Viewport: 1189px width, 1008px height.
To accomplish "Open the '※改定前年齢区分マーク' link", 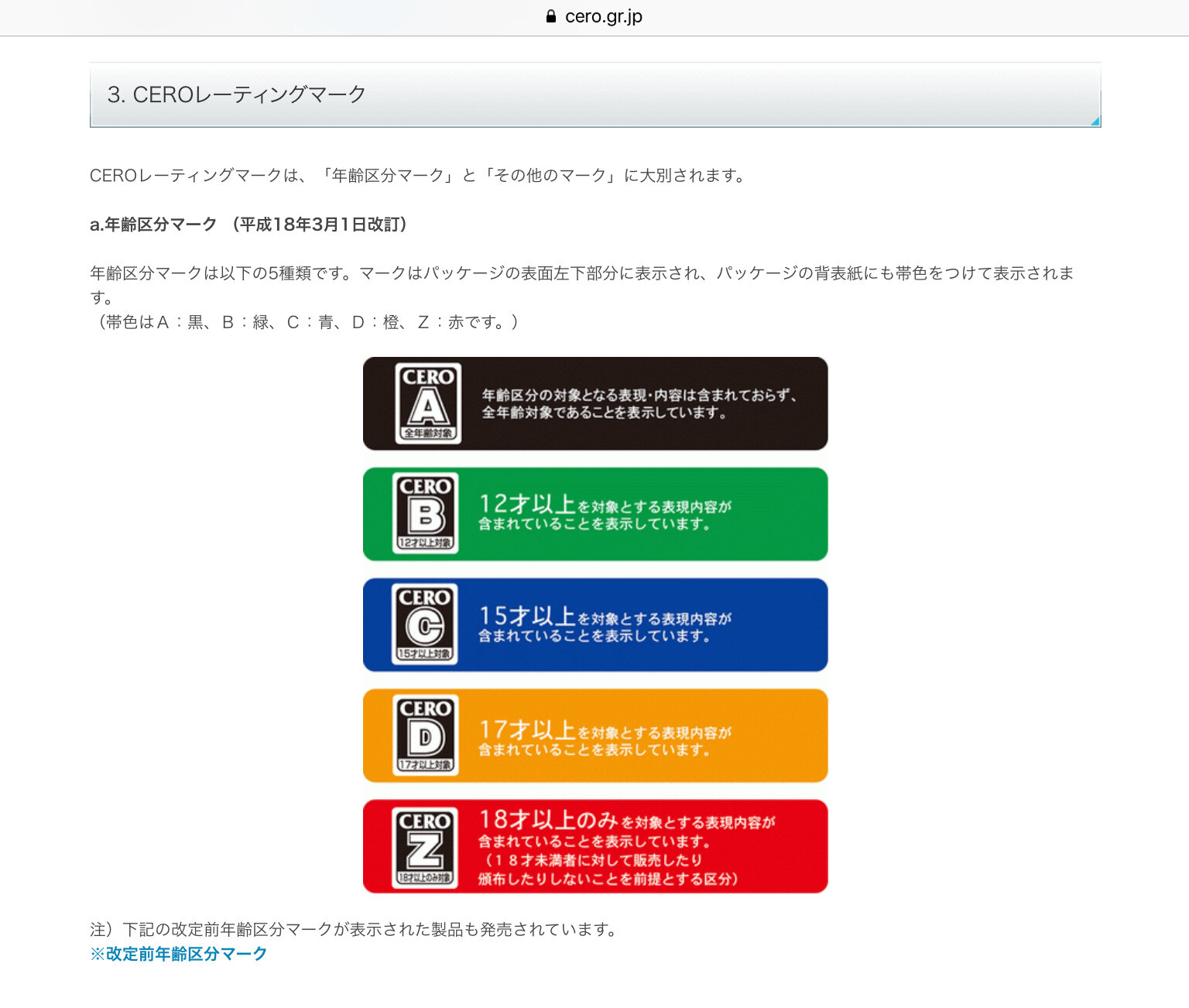I will pyautogui.click(x=179, y=954).
